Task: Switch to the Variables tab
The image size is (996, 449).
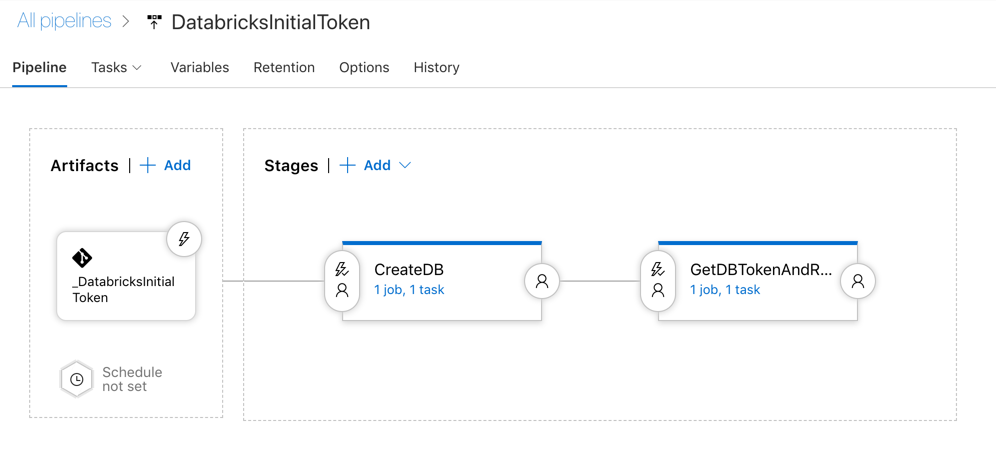Action: (199, 67)
